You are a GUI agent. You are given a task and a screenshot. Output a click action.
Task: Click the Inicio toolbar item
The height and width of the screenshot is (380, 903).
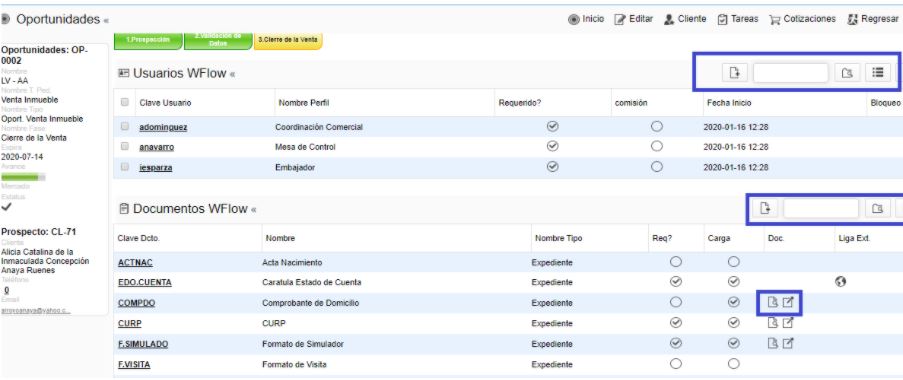click(586, 19)
